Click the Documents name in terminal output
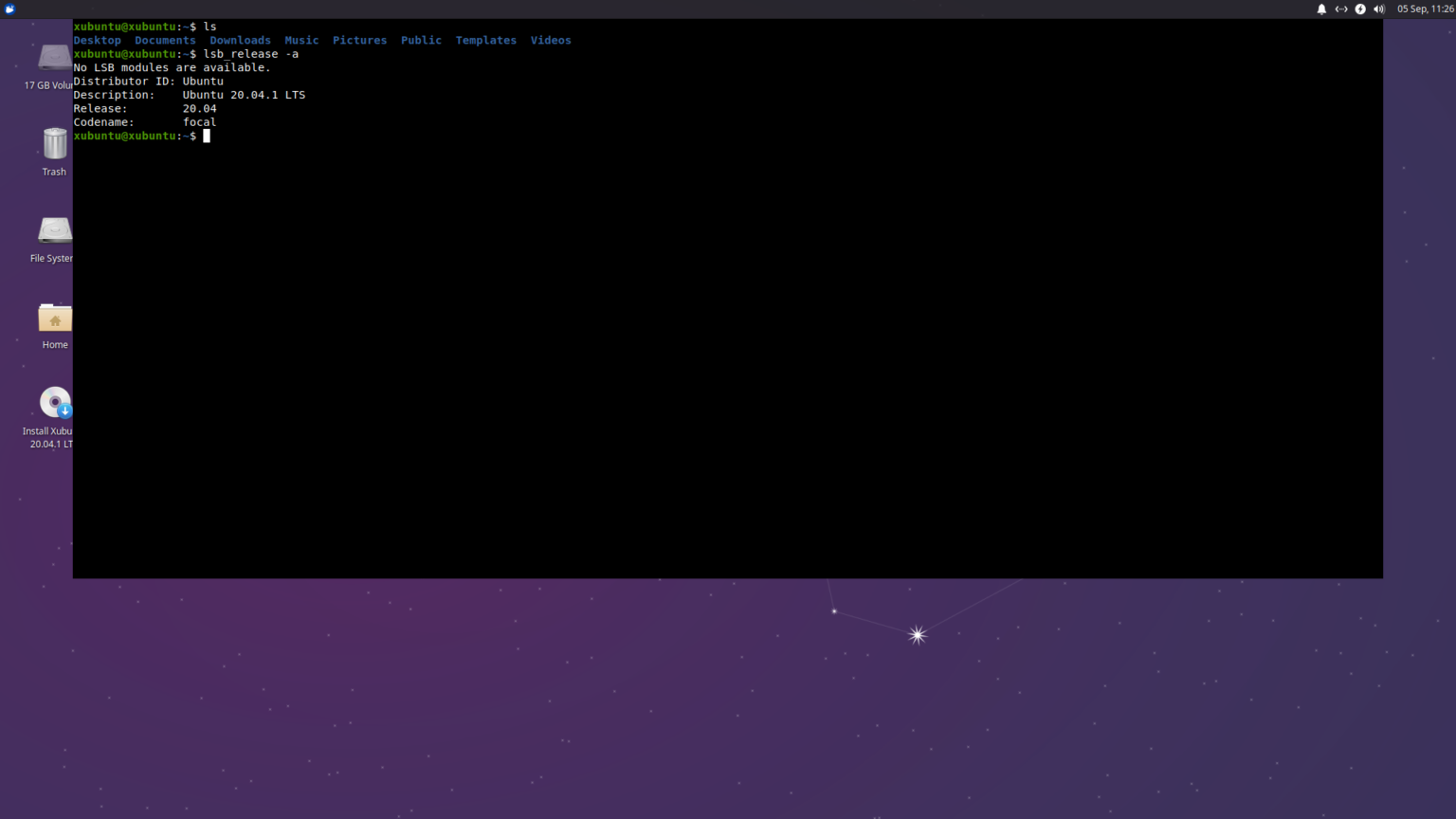1456x819 pixels. click(165, 40)
